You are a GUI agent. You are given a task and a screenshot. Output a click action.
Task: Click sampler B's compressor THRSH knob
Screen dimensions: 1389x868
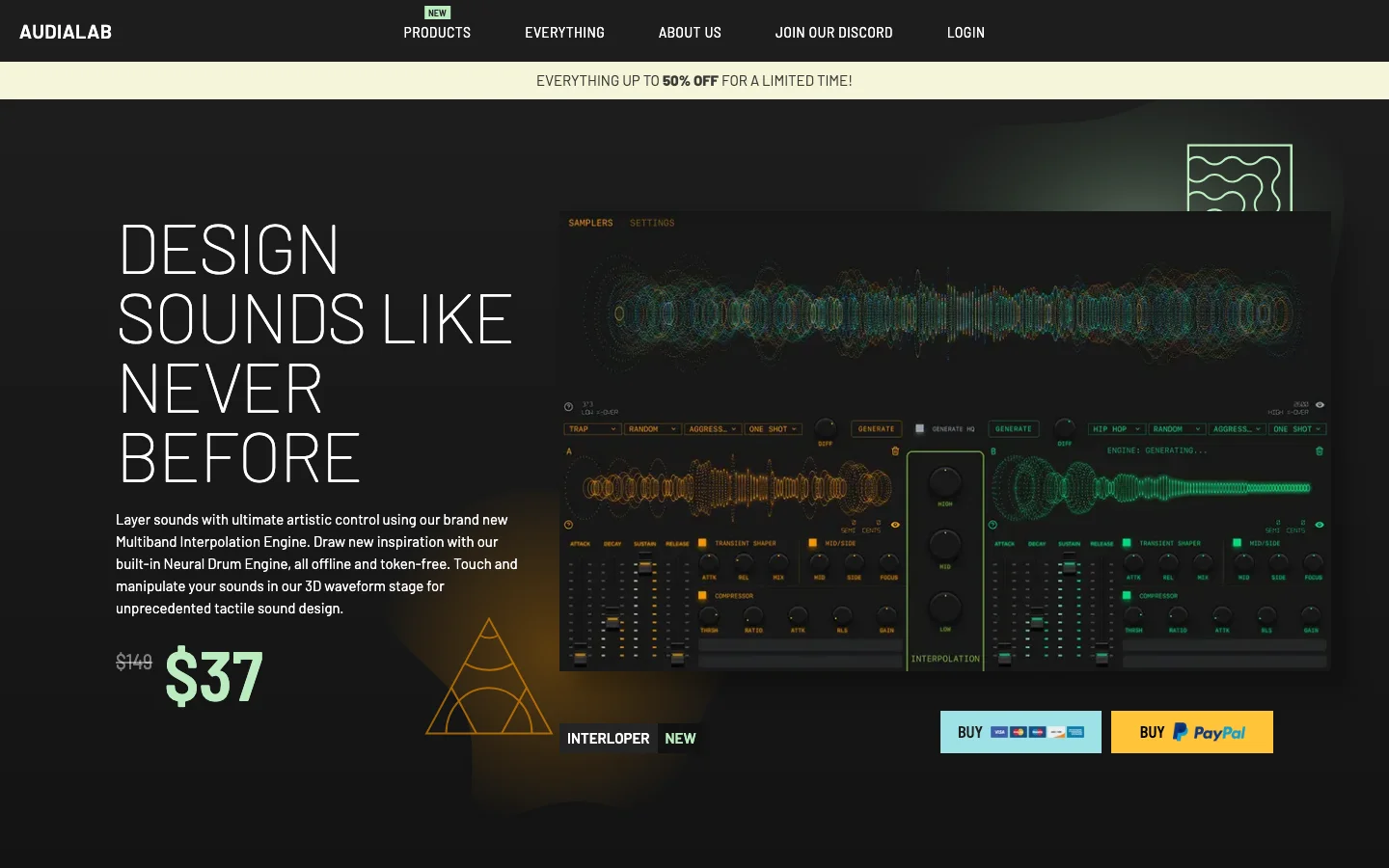[x=1133, y=614]
